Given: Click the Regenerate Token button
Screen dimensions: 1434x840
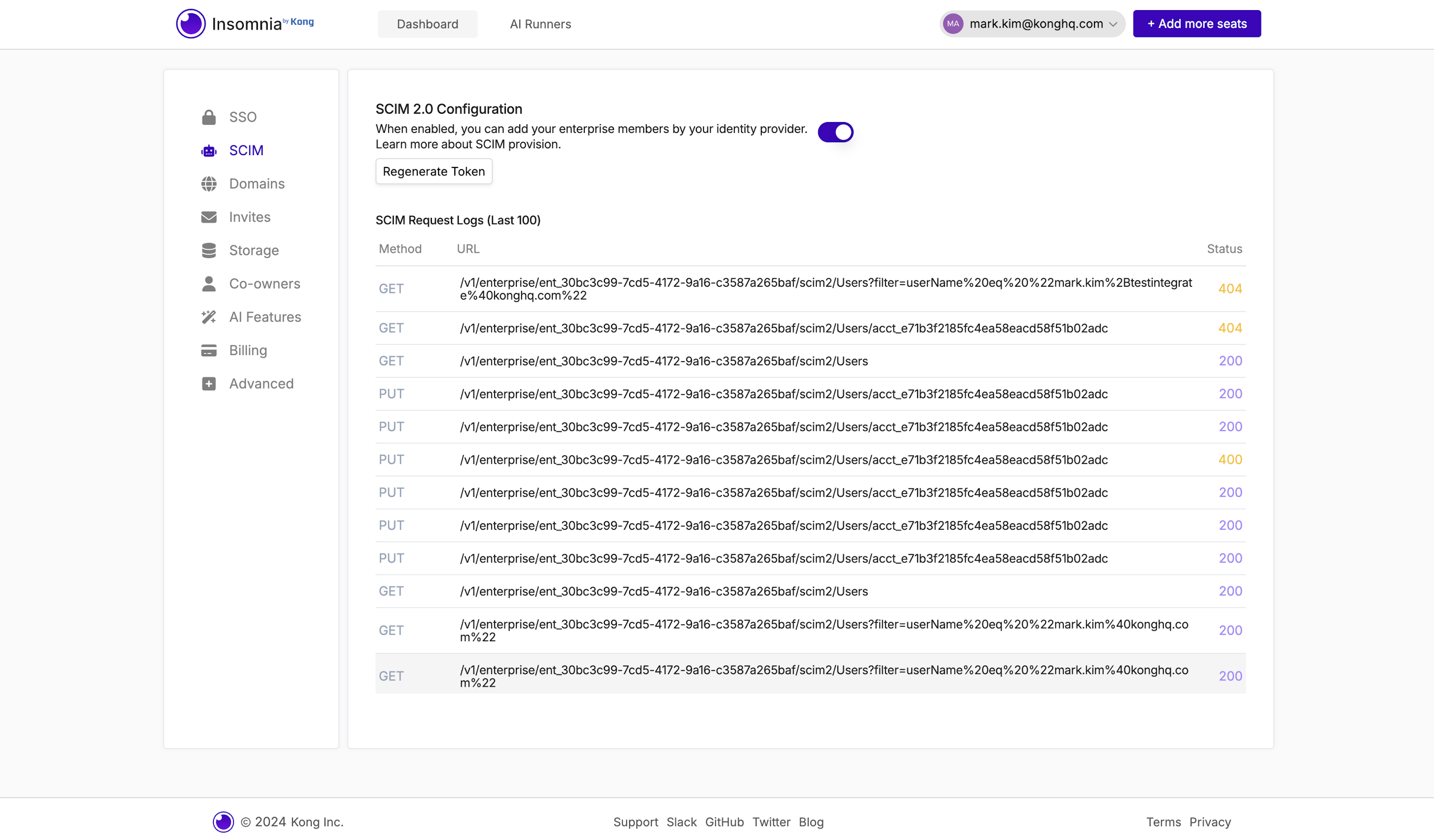Looking at the screenshot, I should point(434,171).
